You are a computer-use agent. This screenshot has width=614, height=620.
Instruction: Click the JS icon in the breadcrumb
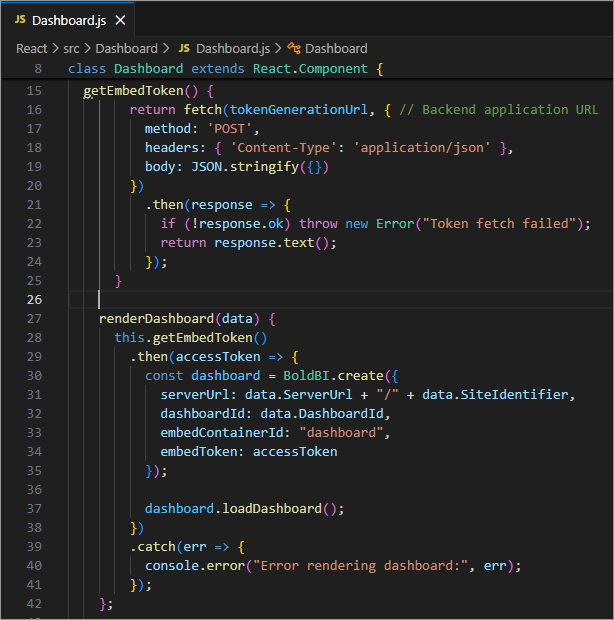[x=184, y=48]
